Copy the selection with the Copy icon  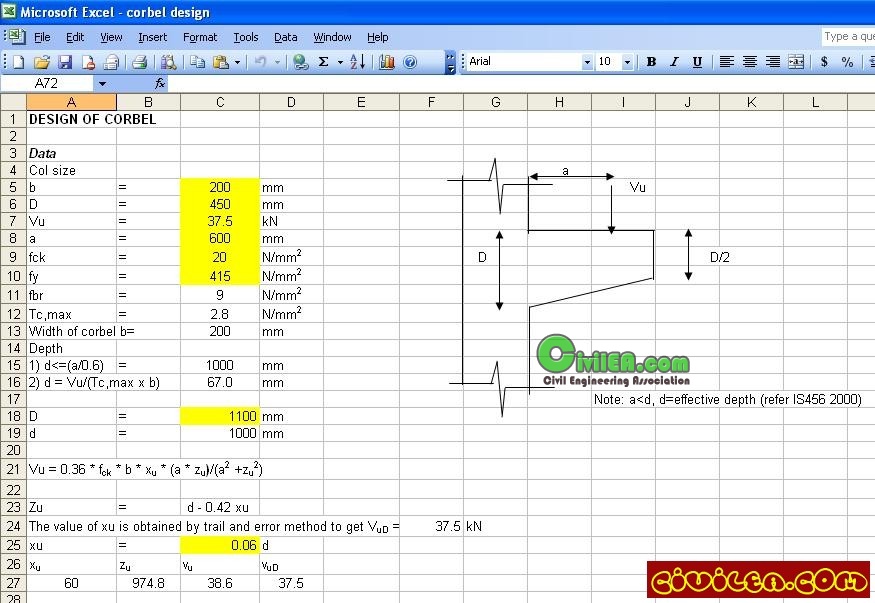pos(197,62)
